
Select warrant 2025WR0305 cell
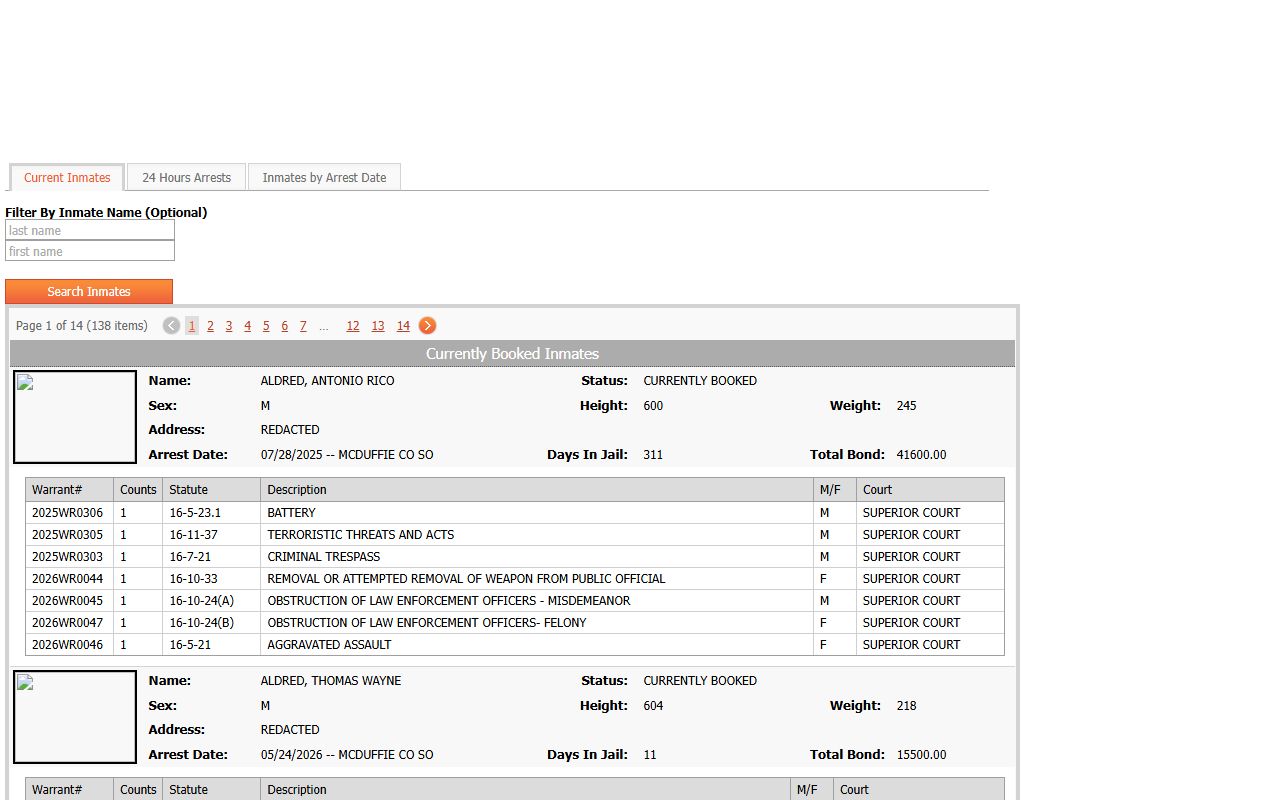pyautogui.click(x=69, y=535)
